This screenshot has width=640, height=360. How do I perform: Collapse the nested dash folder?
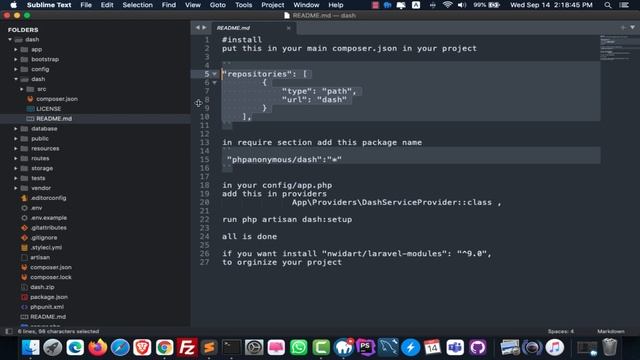[x=16, y=79]
